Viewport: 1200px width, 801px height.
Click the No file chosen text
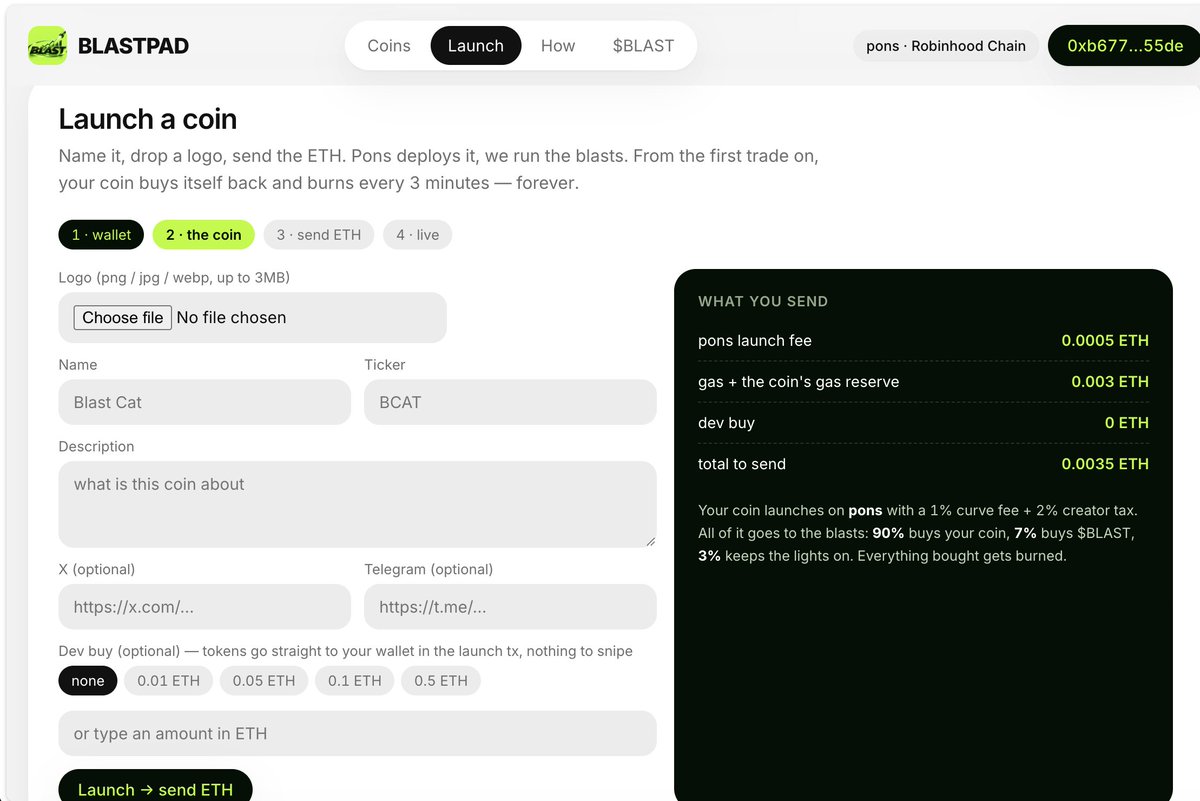click(x=231, y=318)
